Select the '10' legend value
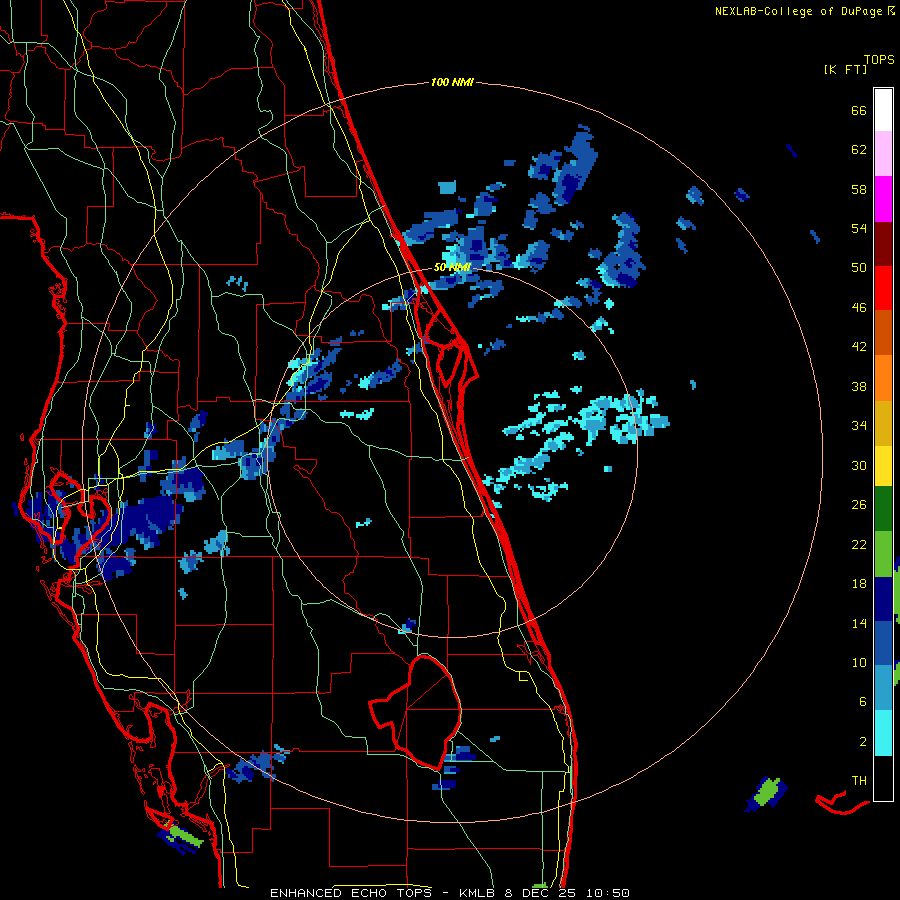The width and height of the screenshot is (900, 900). pyautogui.click(x=859, y=662)
